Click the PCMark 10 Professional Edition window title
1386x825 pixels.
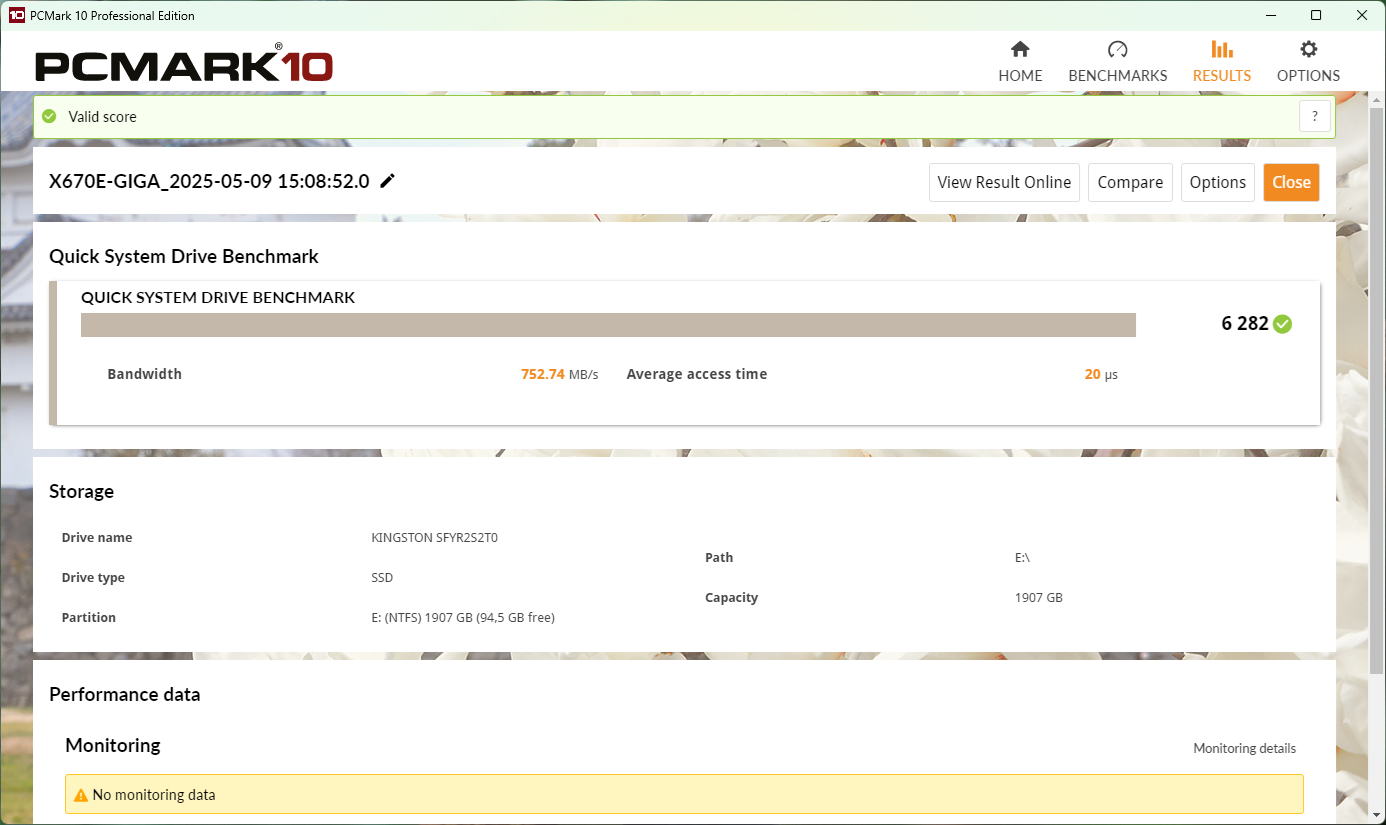click(x=113, y=16)
